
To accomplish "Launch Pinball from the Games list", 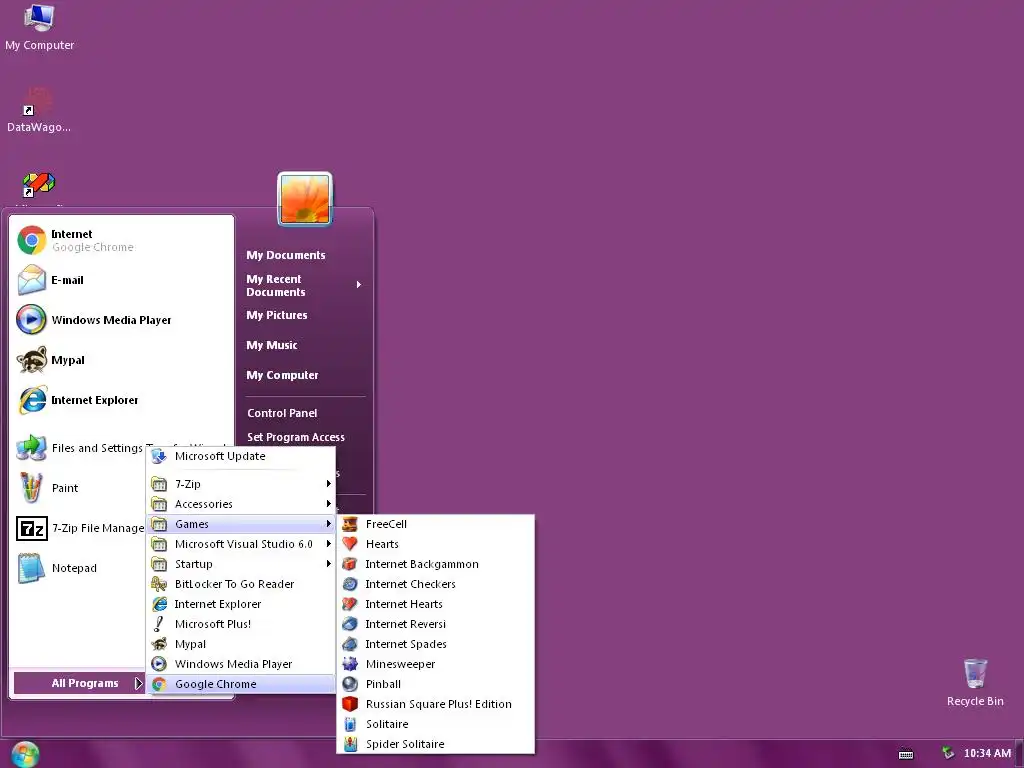I will click(x=436, y=684).
